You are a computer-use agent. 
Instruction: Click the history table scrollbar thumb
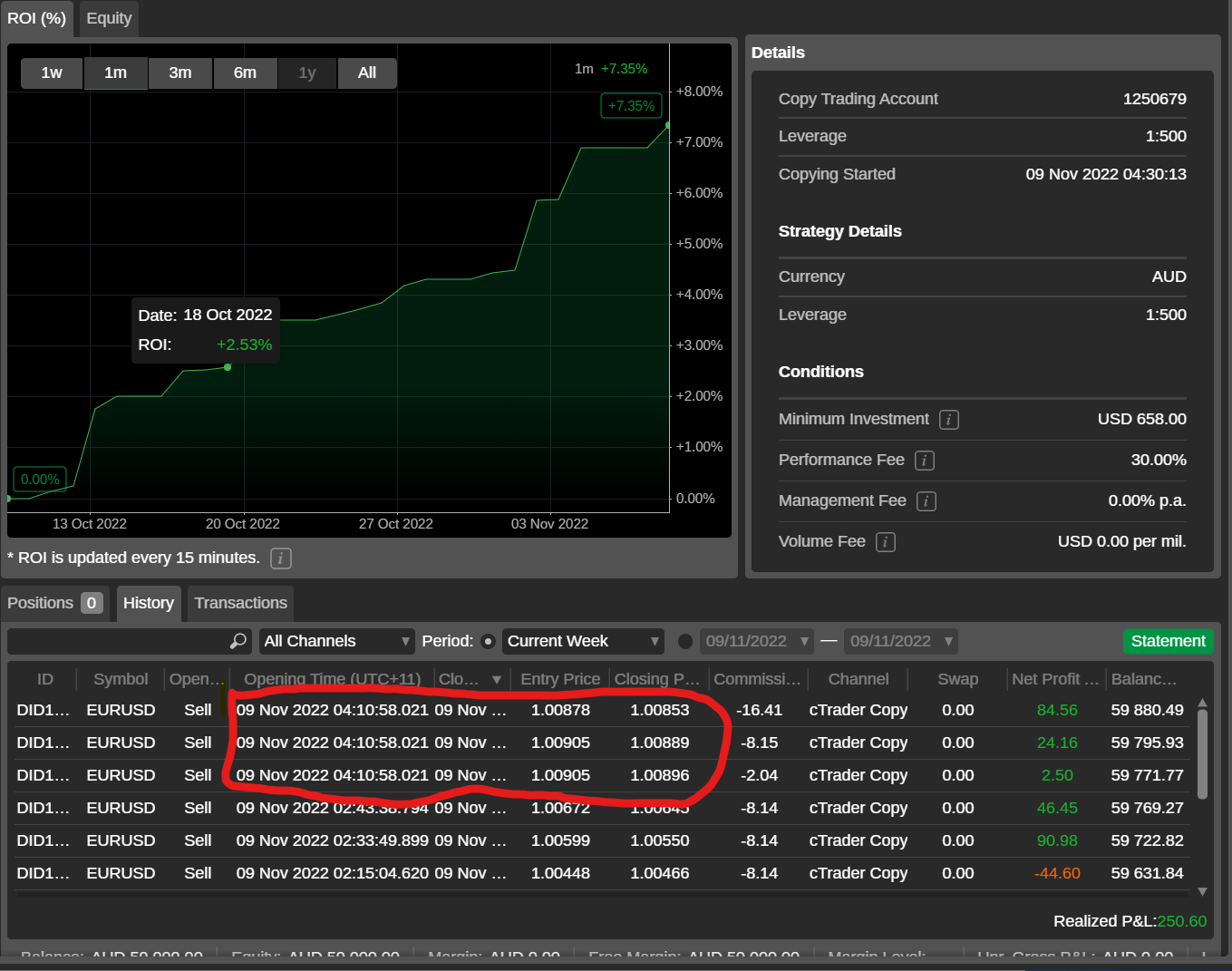click(x=1203, y=754)
